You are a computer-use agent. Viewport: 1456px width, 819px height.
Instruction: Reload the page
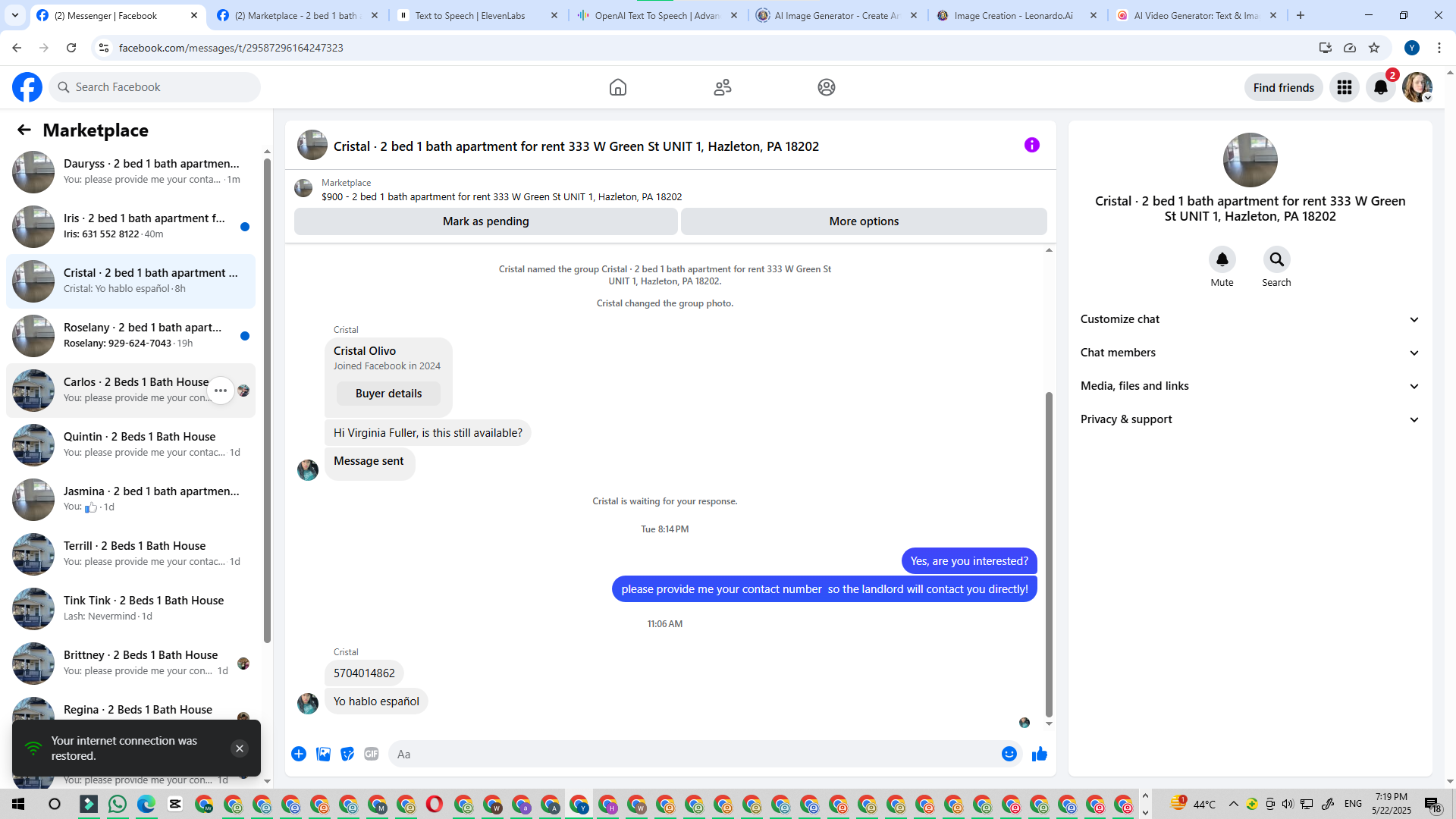[71, 48]
